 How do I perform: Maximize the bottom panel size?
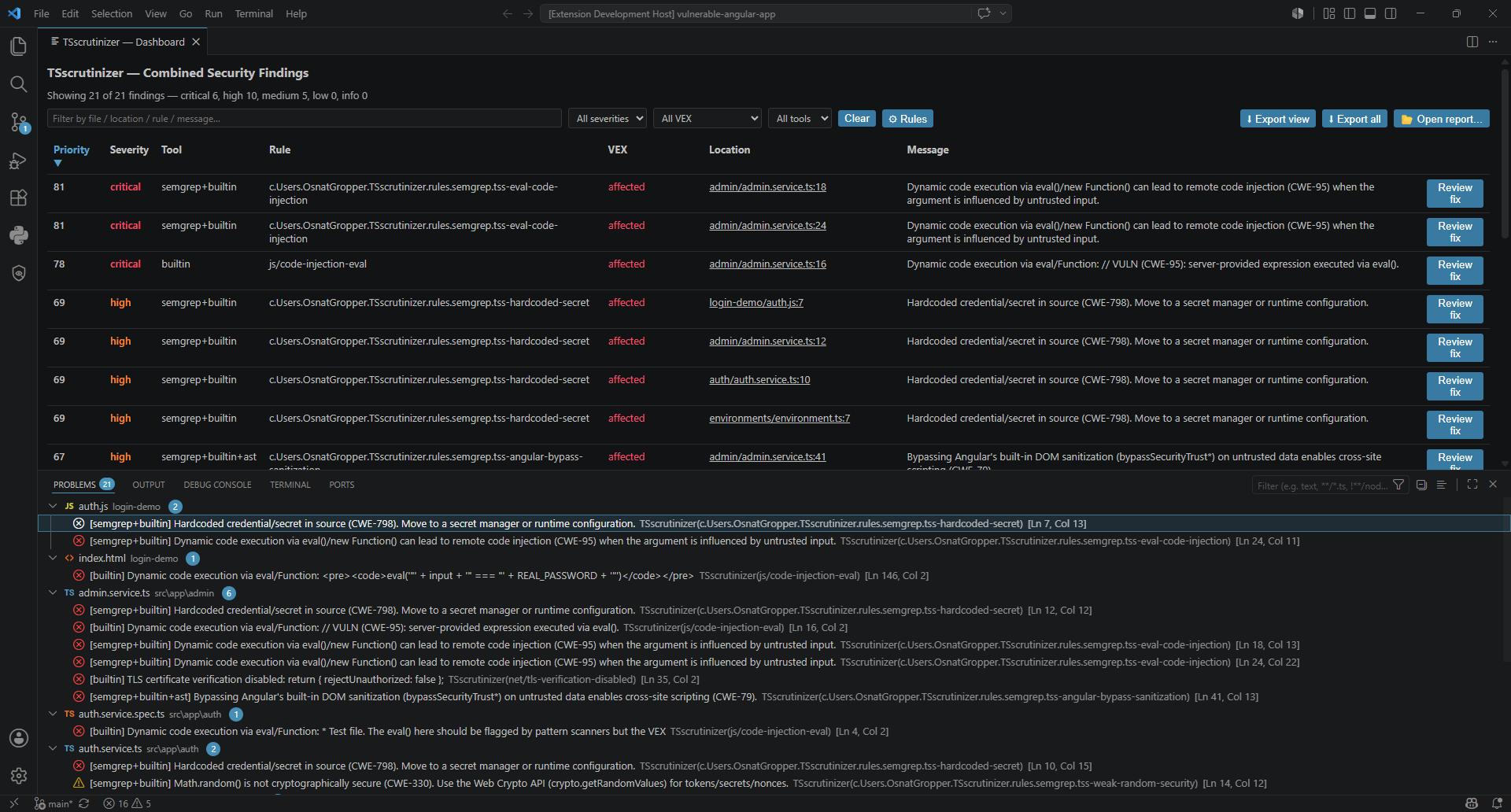tap(1472, 484)
